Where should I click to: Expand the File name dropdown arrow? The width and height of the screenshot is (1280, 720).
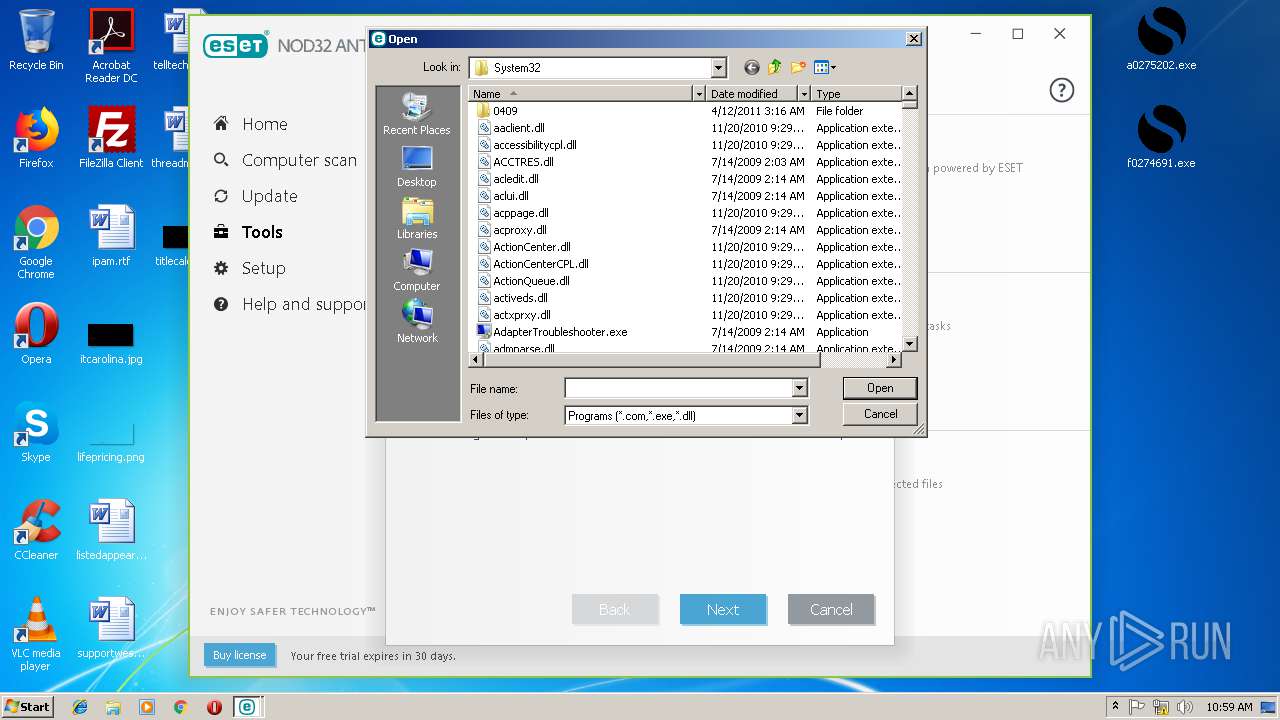[x=799, y=388]
